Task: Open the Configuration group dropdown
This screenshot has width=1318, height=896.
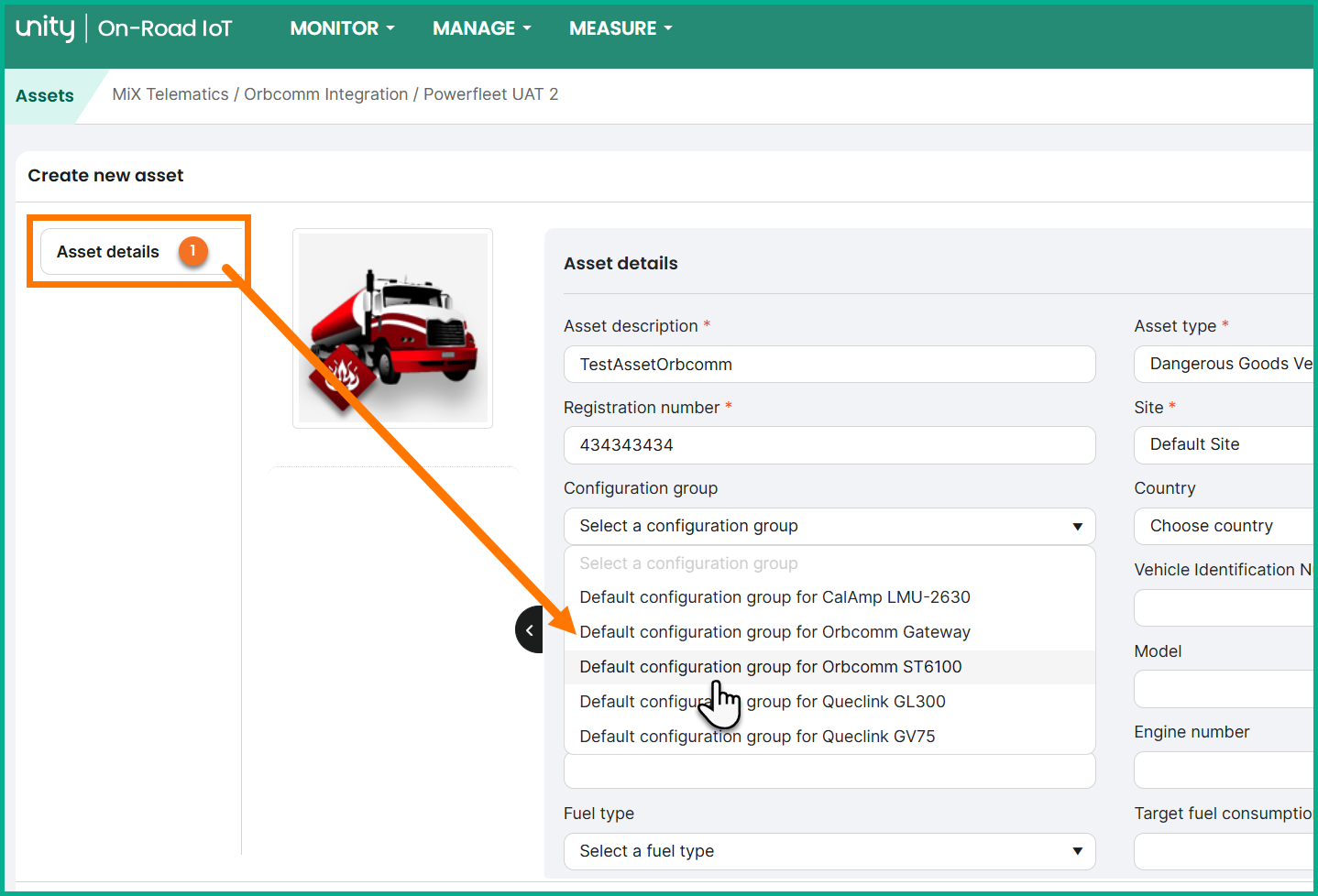Action: (x=829, y=526)
